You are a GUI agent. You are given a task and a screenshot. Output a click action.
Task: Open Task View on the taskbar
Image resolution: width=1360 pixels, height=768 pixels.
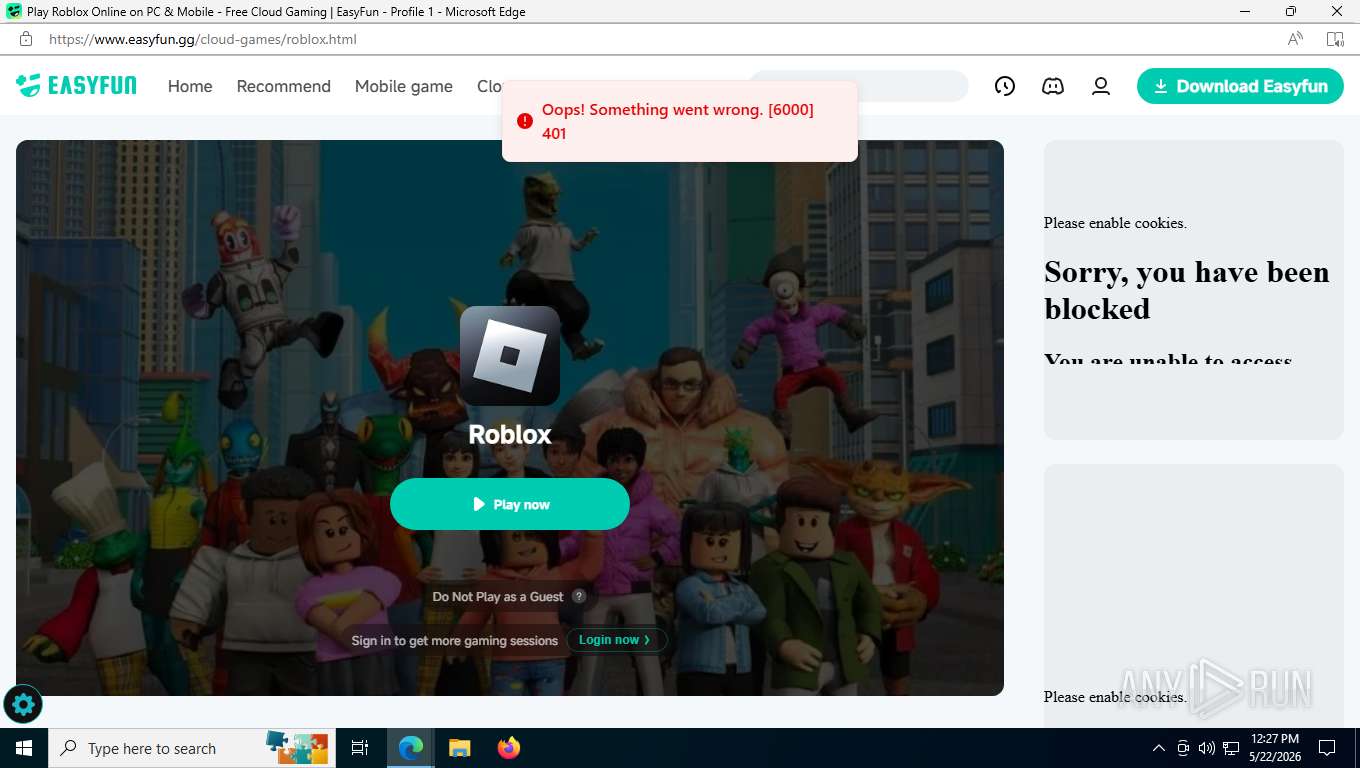(360, 748)
